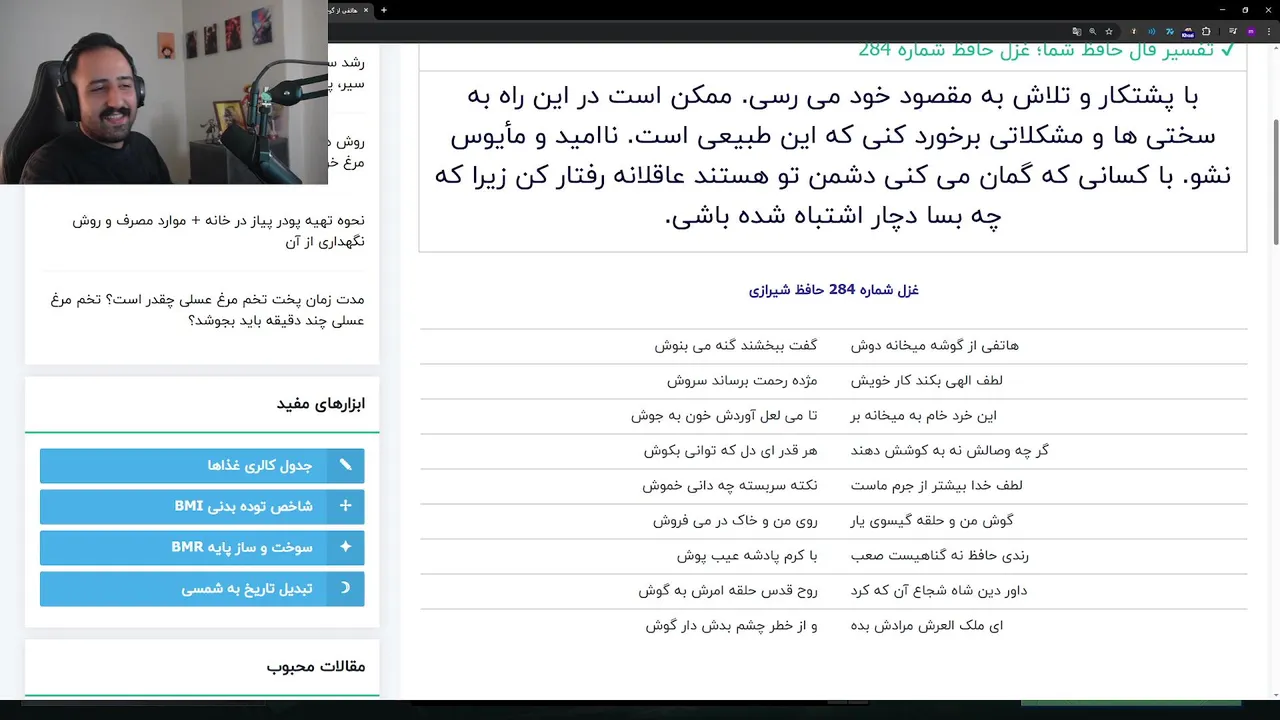Click the blue sound-wave extension icon

pyautogui.click(x=1151, y=32)
